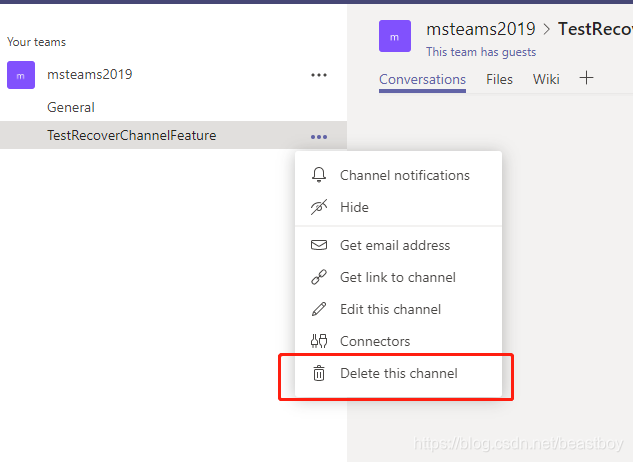Open Connectors from the context menu
Viewport: 633px width, 462px height.
click(x=398, y=341)
